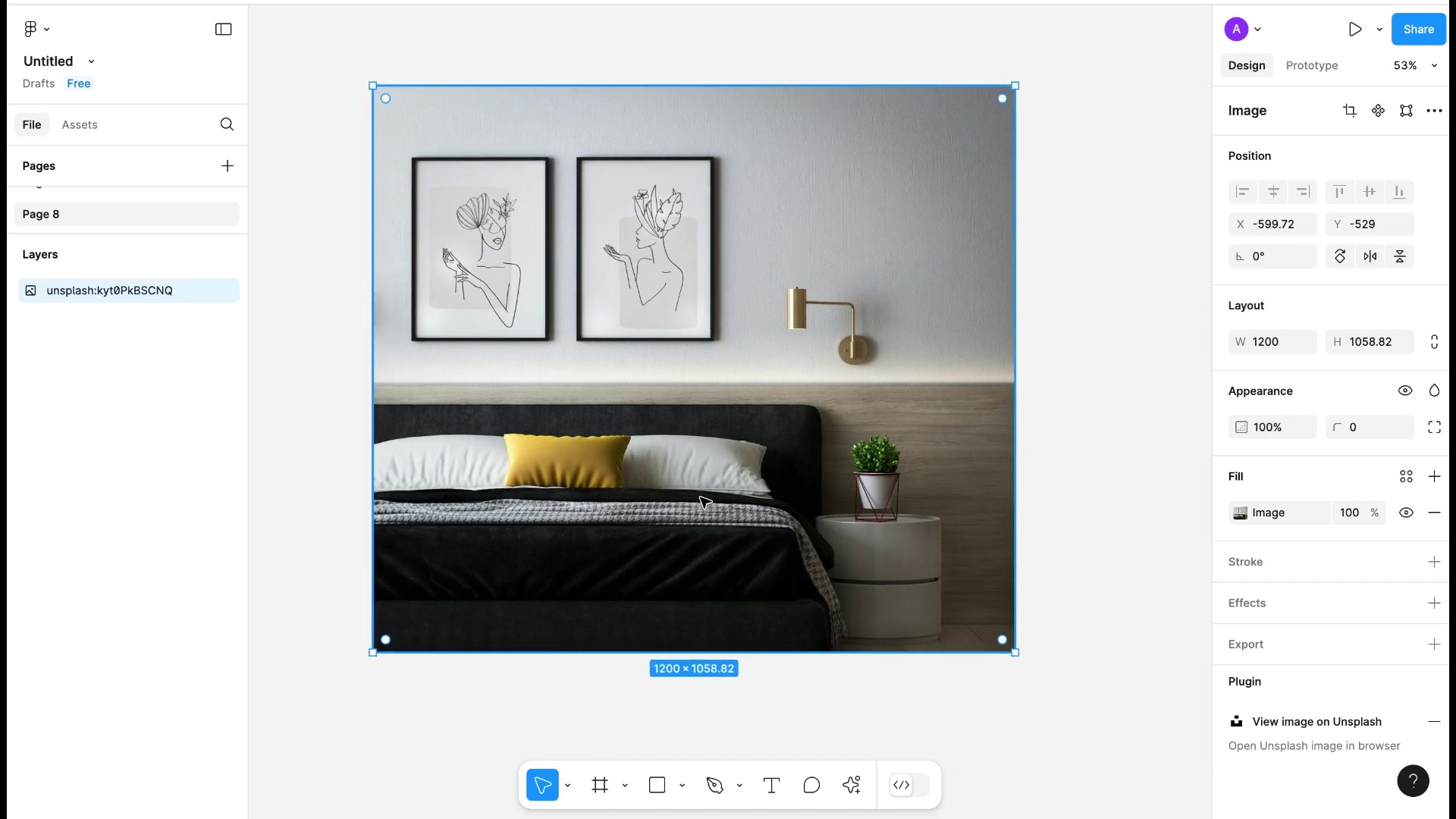Image resolution: width=1456 pixels, height=819 pixels.
Task: Toggle Dev Mode switch in toolbar
Action: 909,785
